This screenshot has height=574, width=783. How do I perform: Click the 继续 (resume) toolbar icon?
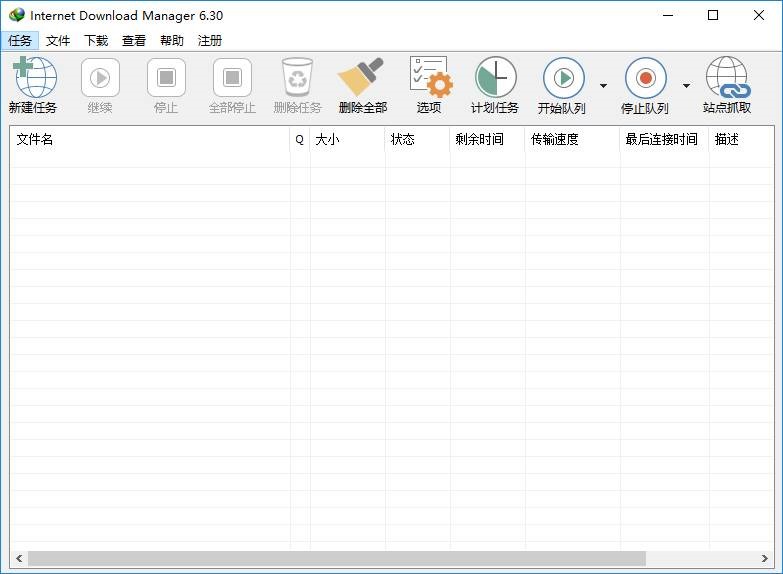(100, 77)
